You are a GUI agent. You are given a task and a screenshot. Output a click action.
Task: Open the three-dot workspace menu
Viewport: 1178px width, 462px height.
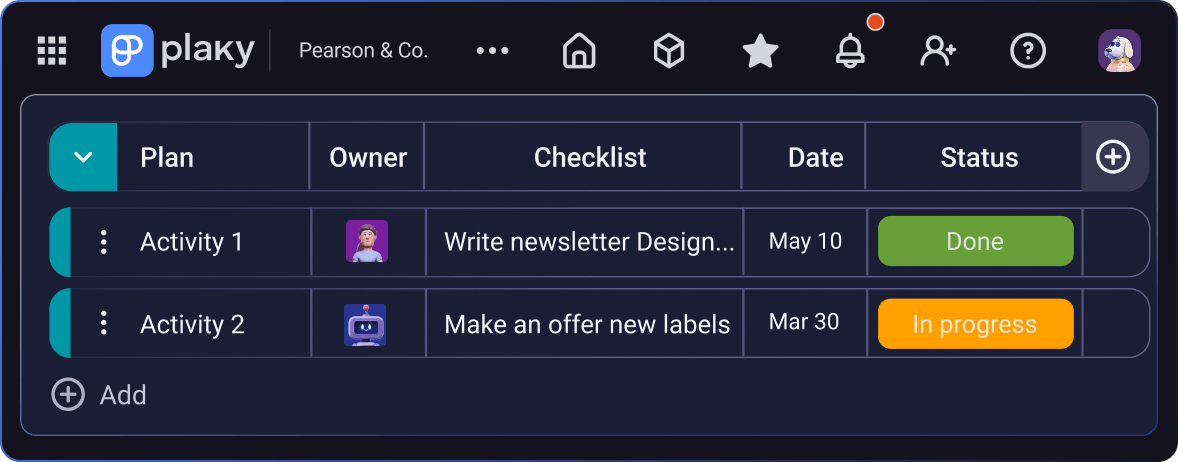pyautogui.click(x=493, y=51)
